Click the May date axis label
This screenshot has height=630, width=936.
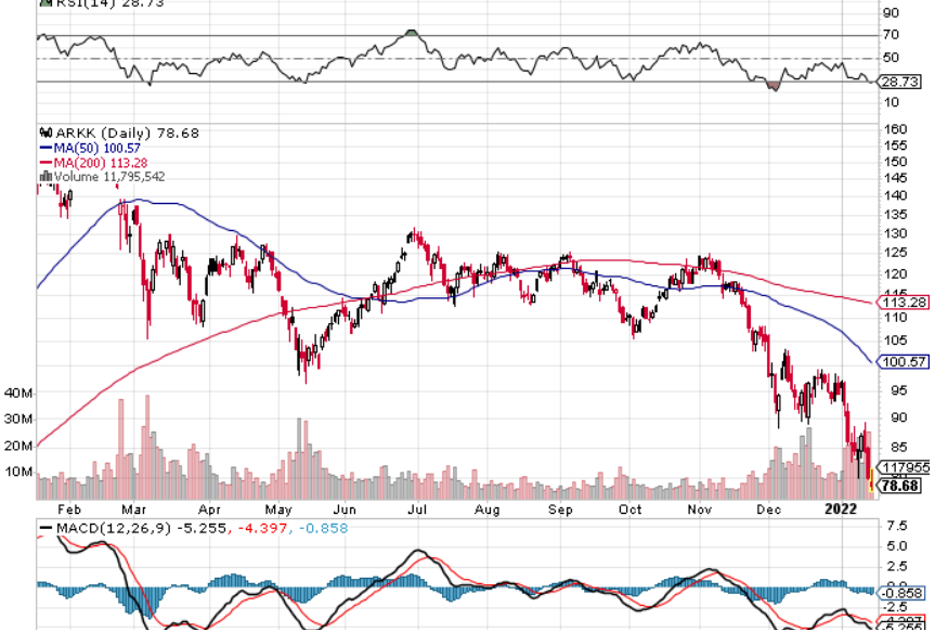coord(279,509)
